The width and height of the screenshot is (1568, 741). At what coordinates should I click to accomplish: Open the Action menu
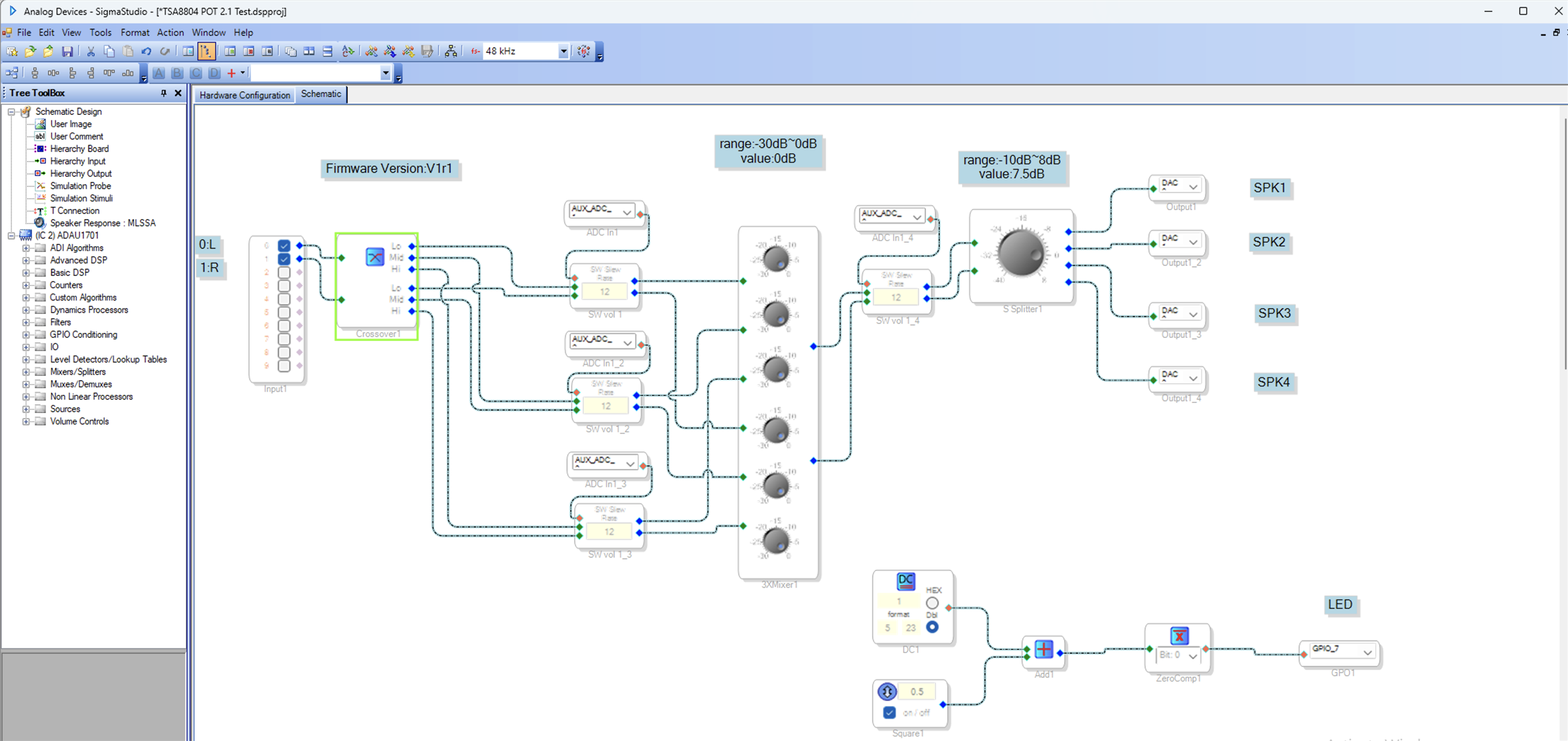point(170,33)
